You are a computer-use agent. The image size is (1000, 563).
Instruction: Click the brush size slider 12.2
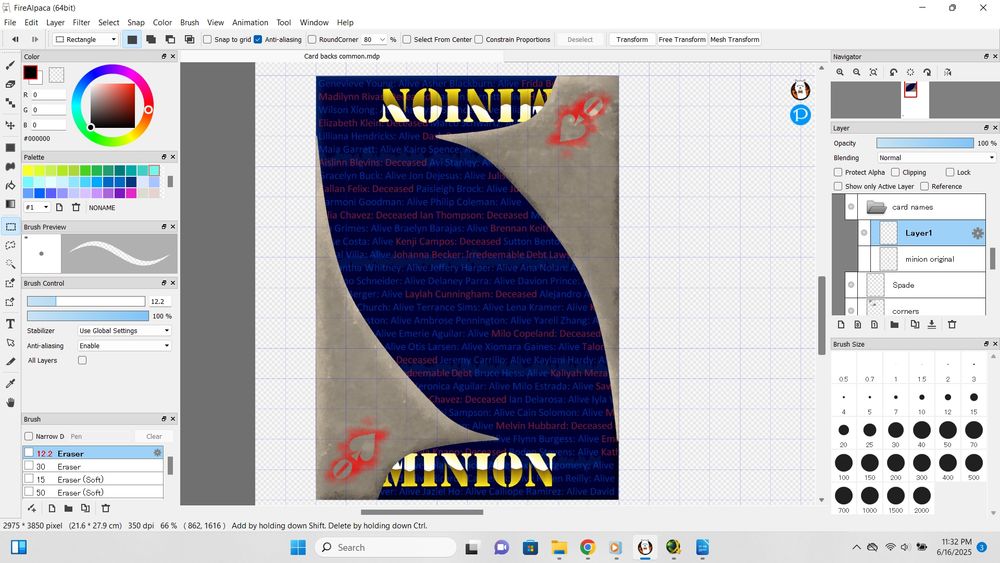[86, 301]
